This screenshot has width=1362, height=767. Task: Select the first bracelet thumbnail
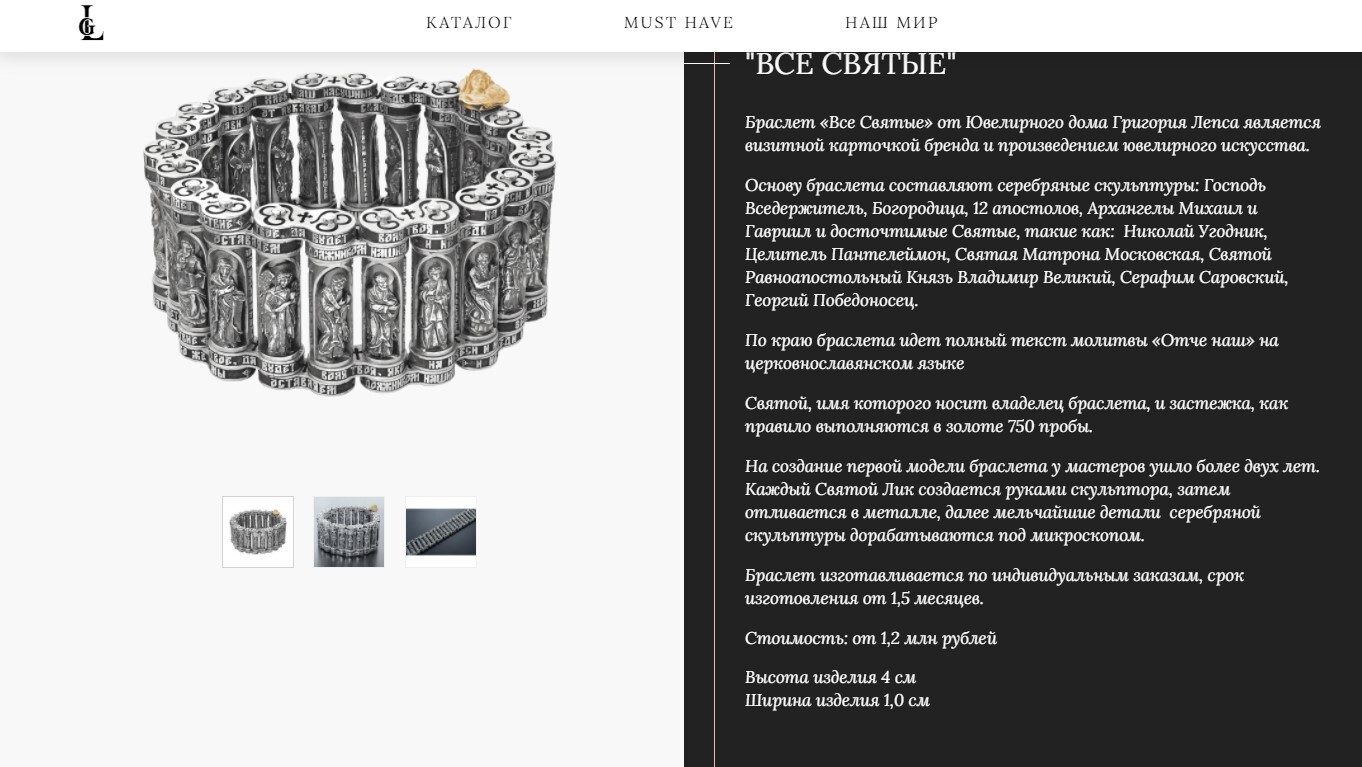258,532
